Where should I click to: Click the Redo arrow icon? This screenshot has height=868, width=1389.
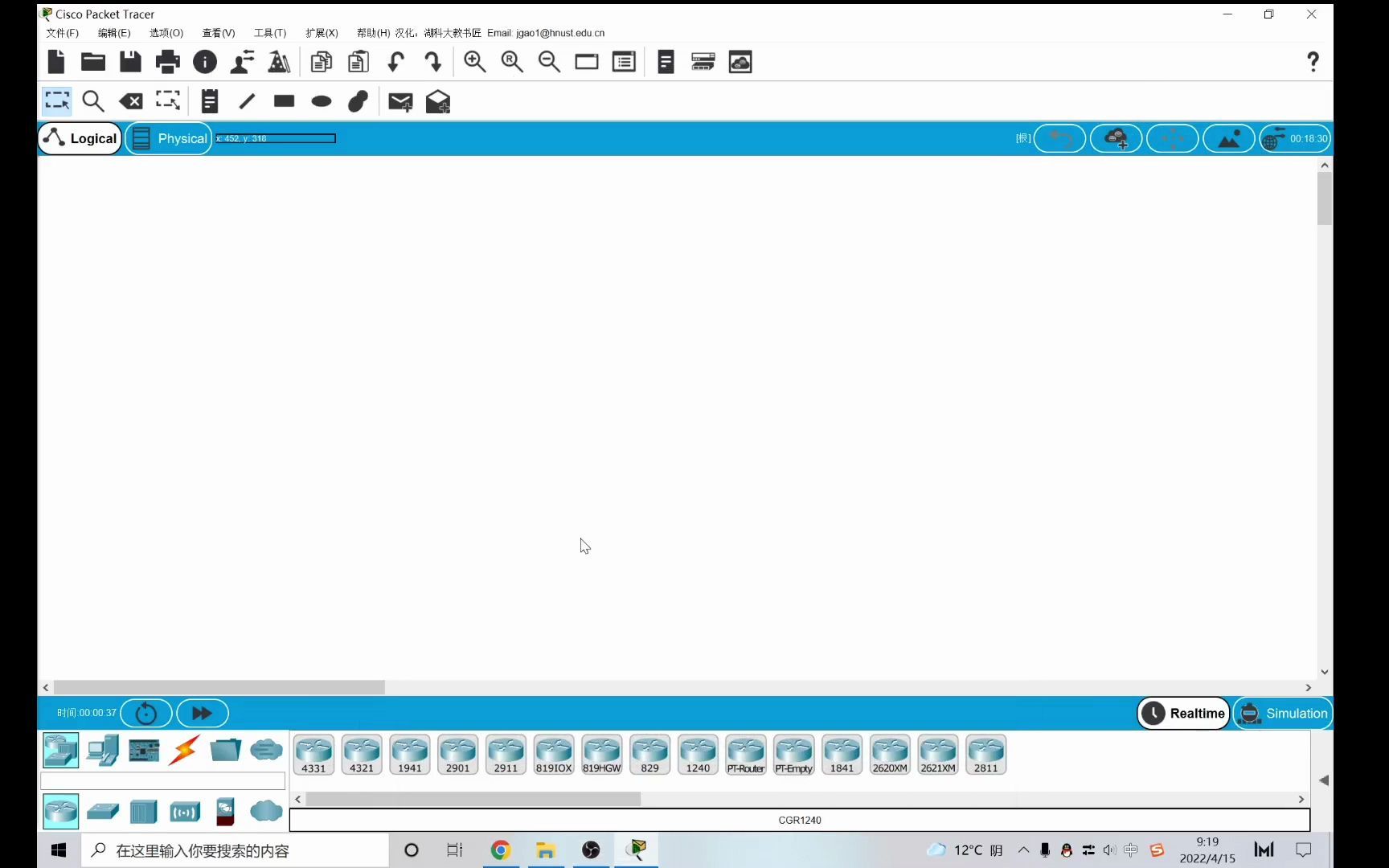(x=433, y=62)
